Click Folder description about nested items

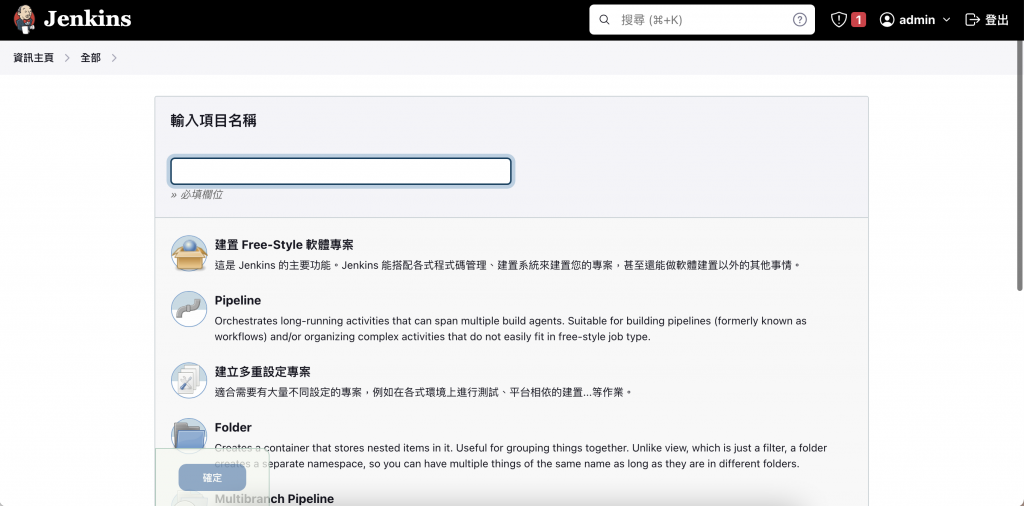pos(521,456)
